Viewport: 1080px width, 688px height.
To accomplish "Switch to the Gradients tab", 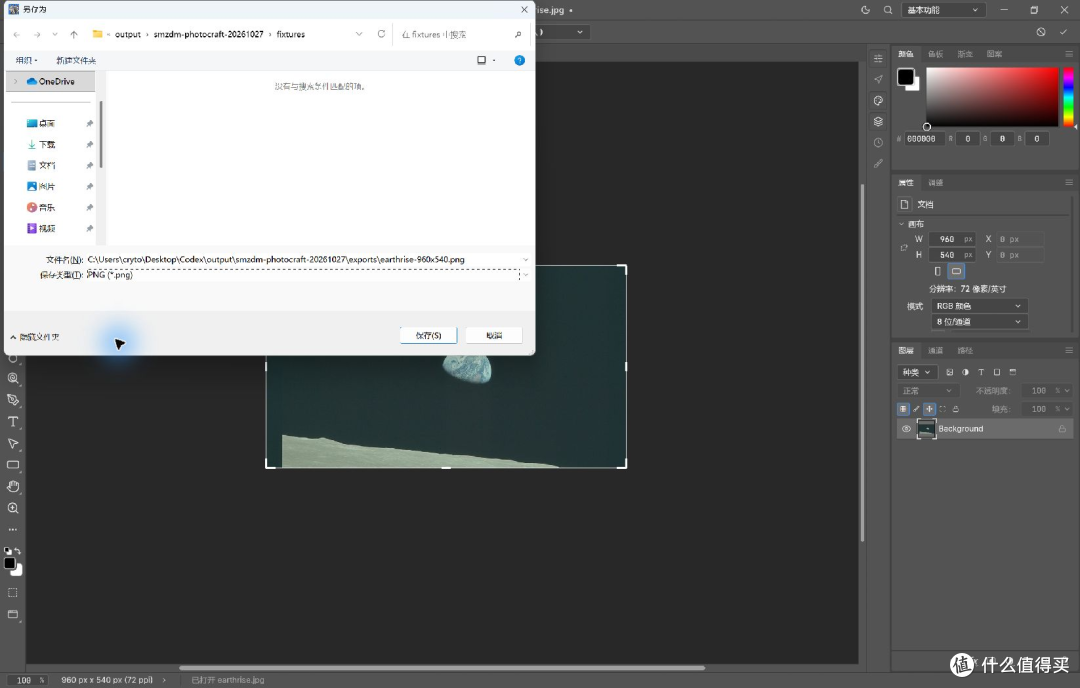I will [965, 54].
